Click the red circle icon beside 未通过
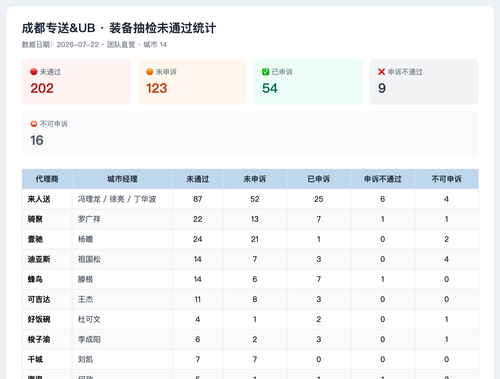This screenshot has width=500, height=379. tap(34, 72)
